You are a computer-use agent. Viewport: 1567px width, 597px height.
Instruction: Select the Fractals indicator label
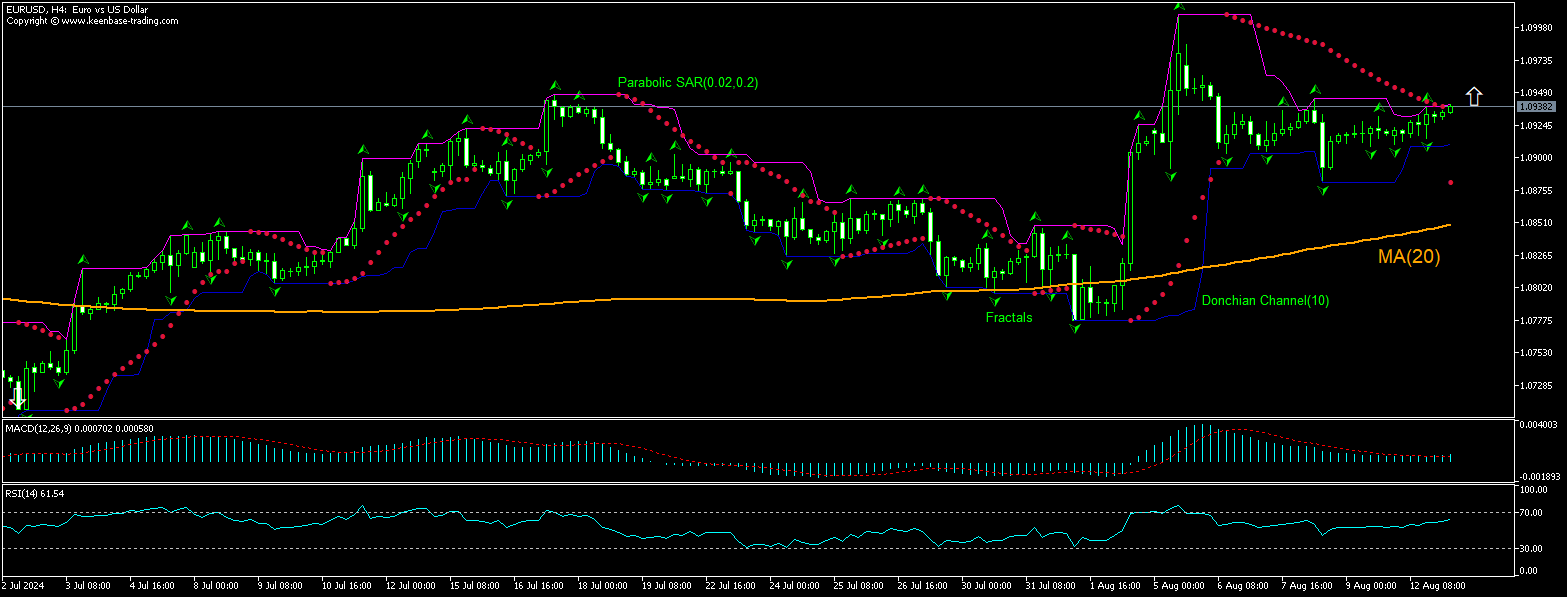[x=1008, y=317]
